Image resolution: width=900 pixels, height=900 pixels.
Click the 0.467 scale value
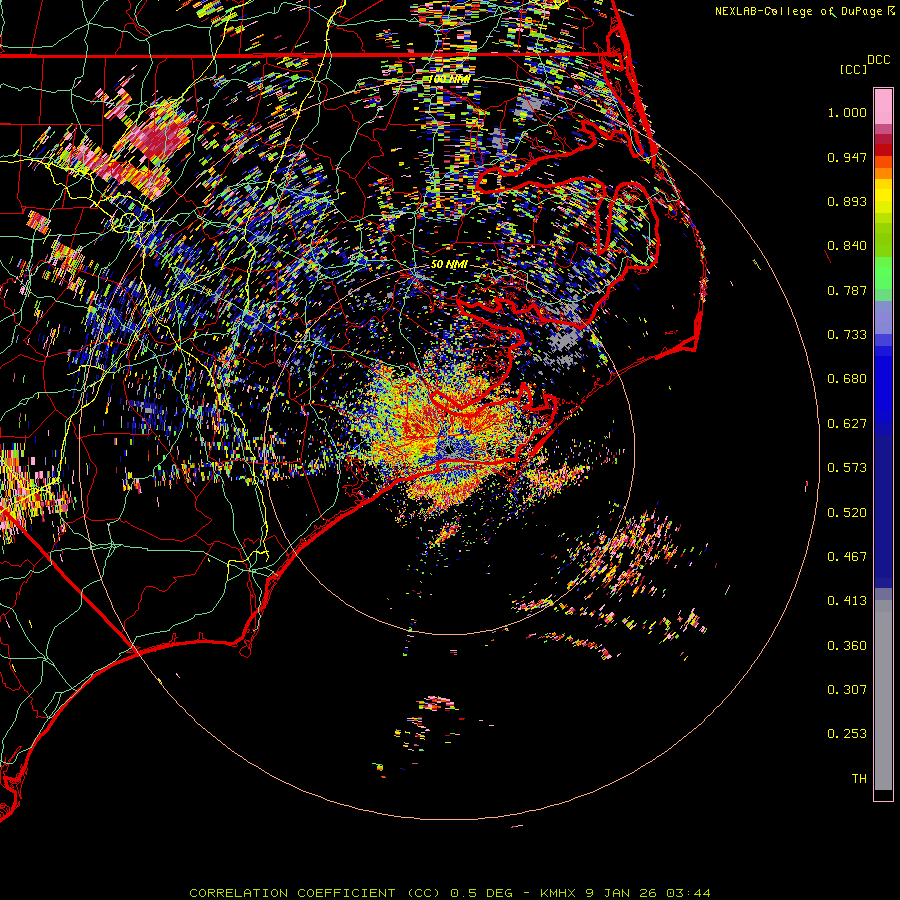click(847, 557)
